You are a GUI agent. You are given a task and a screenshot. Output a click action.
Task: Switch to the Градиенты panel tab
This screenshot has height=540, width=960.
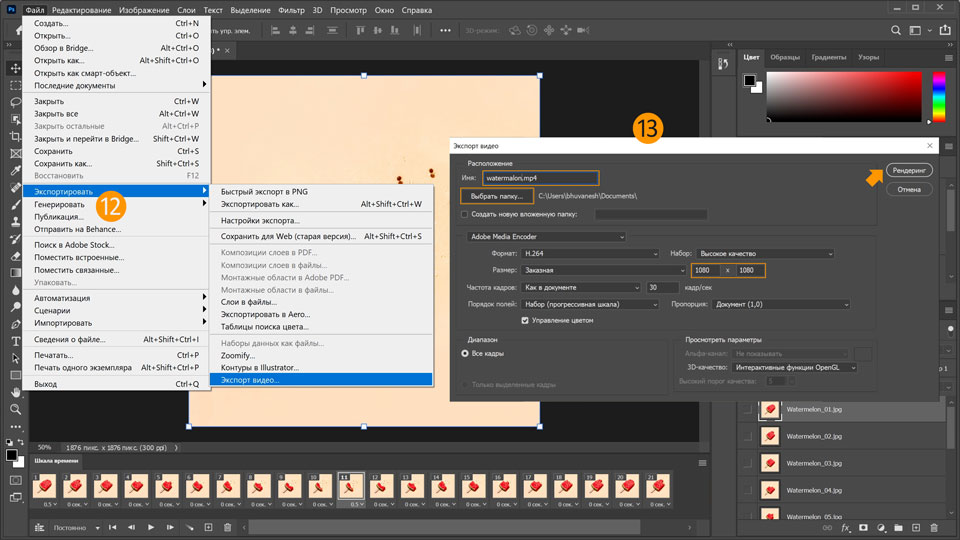(829, 57)
